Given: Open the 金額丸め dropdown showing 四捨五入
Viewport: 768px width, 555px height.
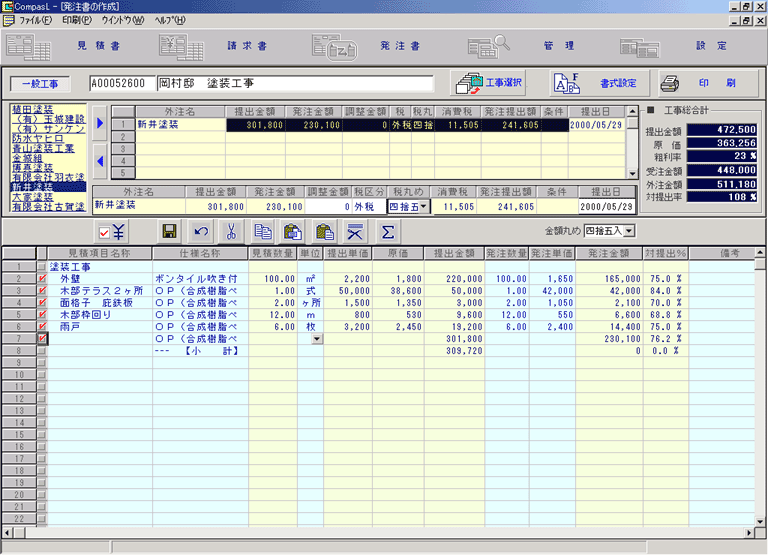Looking at the screenshot, I should pos(629,231).
